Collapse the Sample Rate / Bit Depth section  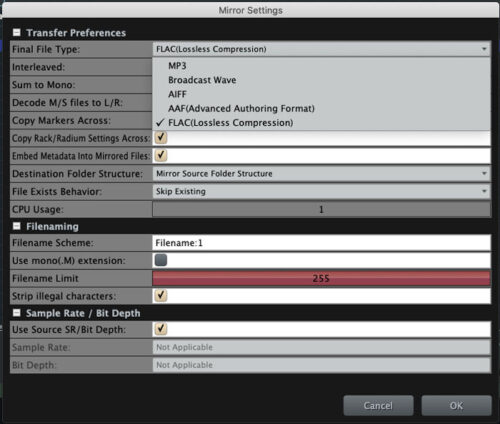[x=16, y=313]
